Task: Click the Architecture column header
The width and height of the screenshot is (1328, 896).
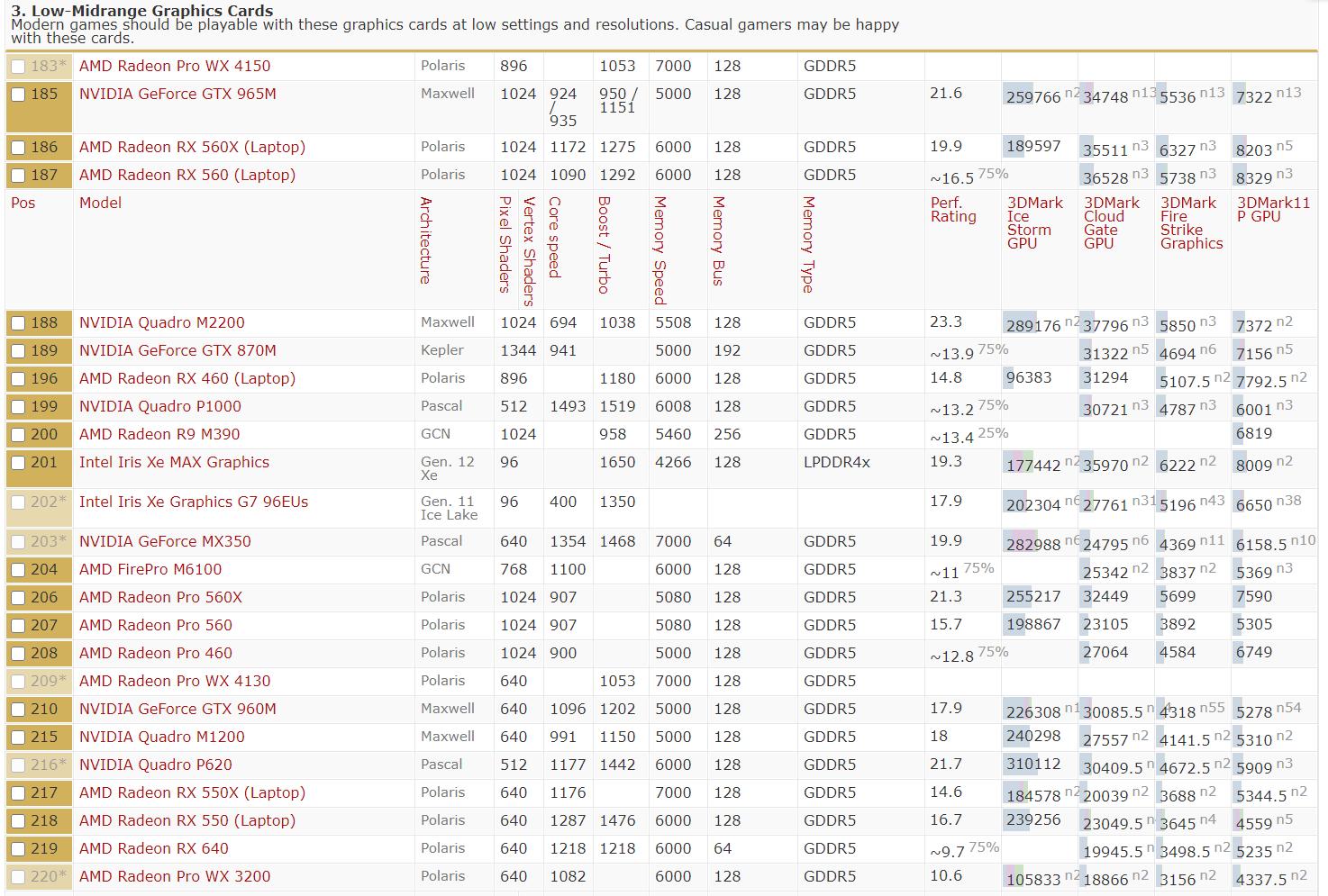Action: coord(426,240)
